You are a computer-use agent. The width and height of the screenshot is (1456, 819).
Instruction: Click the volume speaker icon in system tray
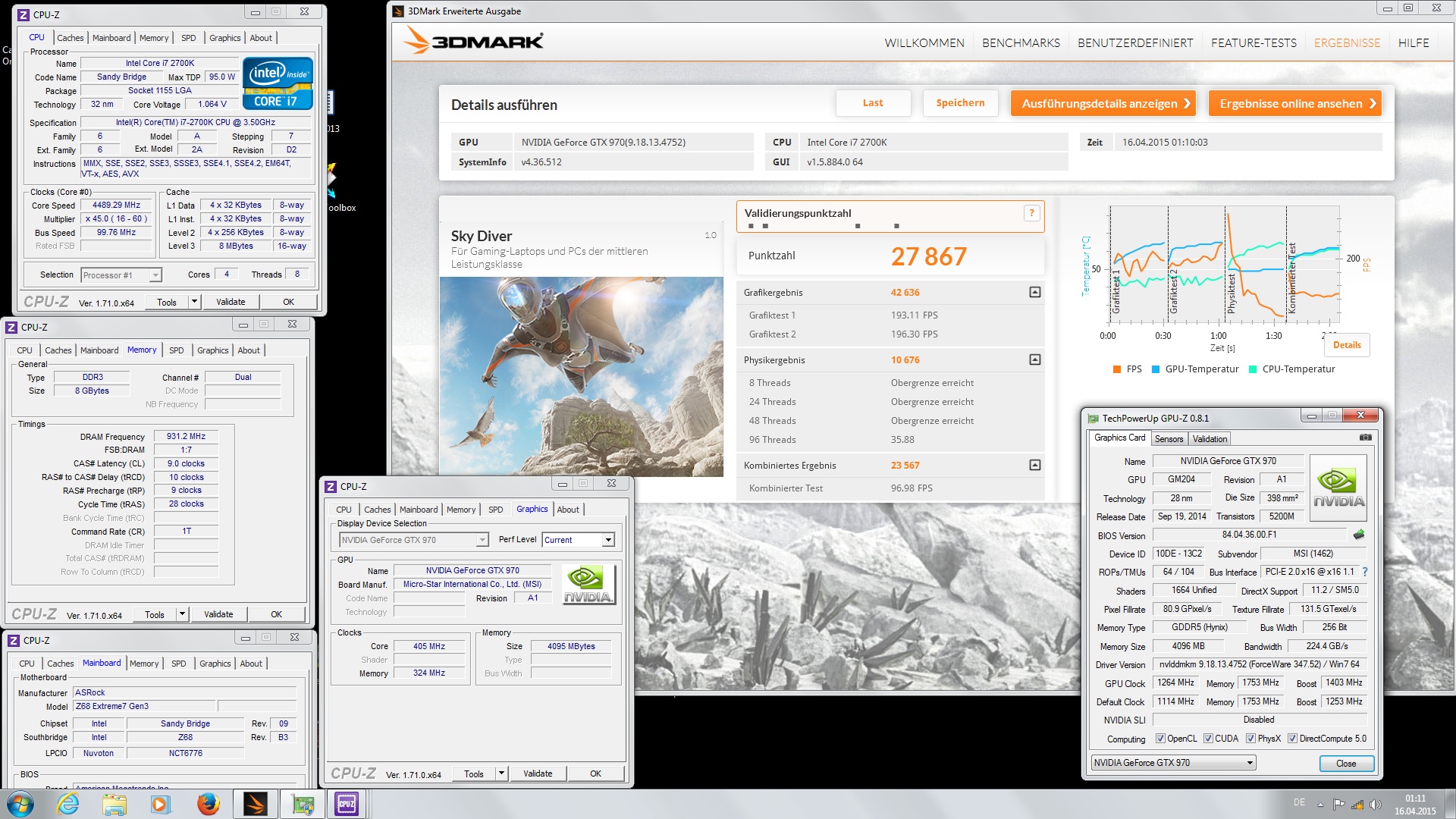[x=1376, y=805]
